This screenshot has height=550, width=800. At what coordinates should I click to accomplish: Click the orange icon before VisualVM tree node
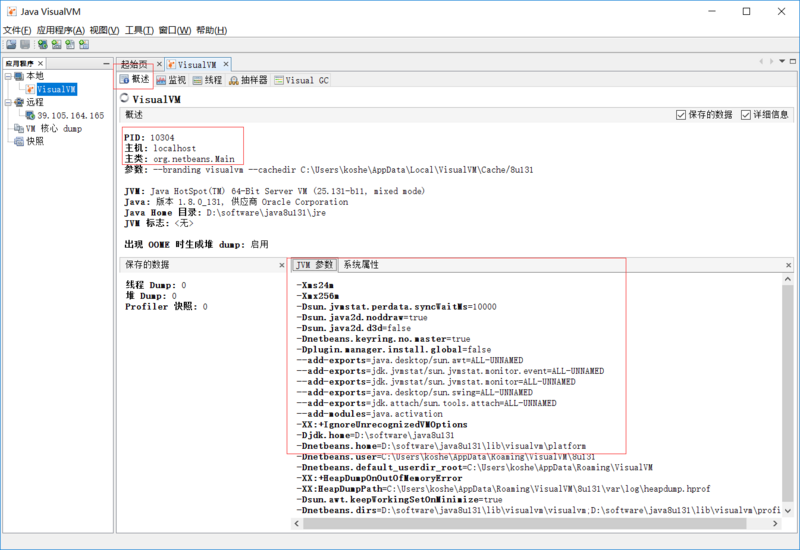click(31, 89)
